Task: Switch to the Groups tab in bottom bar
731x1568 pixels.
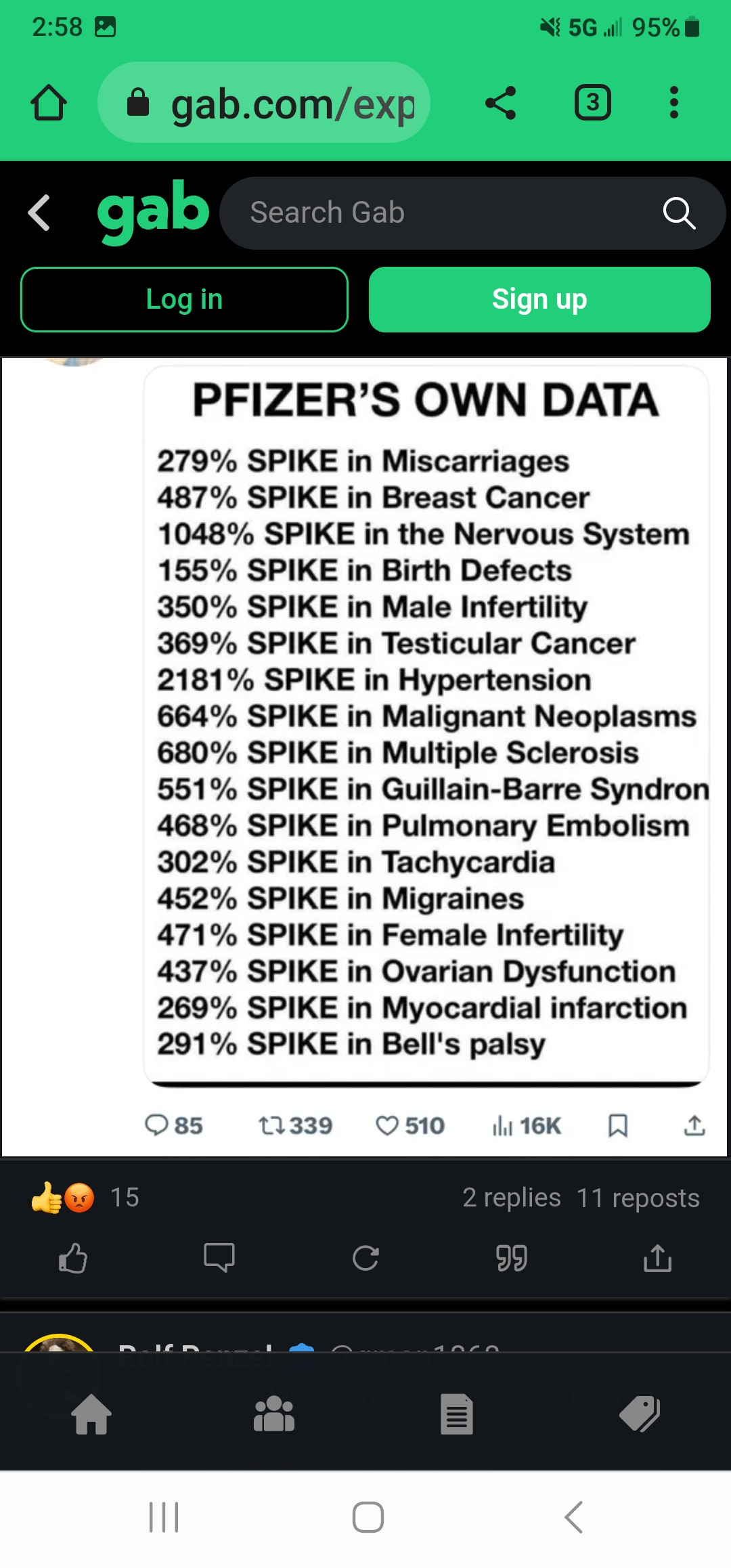Action: [x=274, y=1414]
